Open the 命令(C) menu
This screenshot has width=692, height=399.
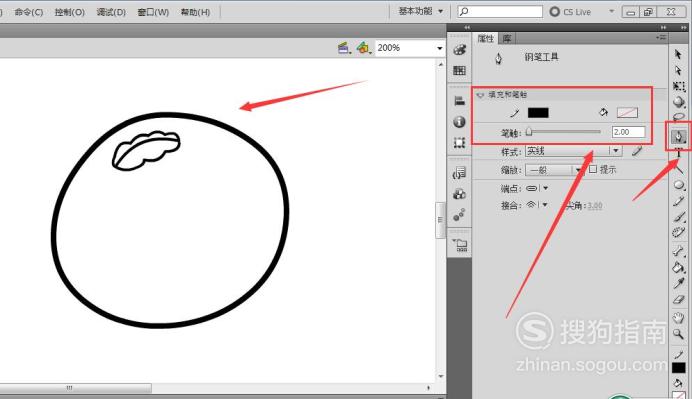(x=29, y=12)
